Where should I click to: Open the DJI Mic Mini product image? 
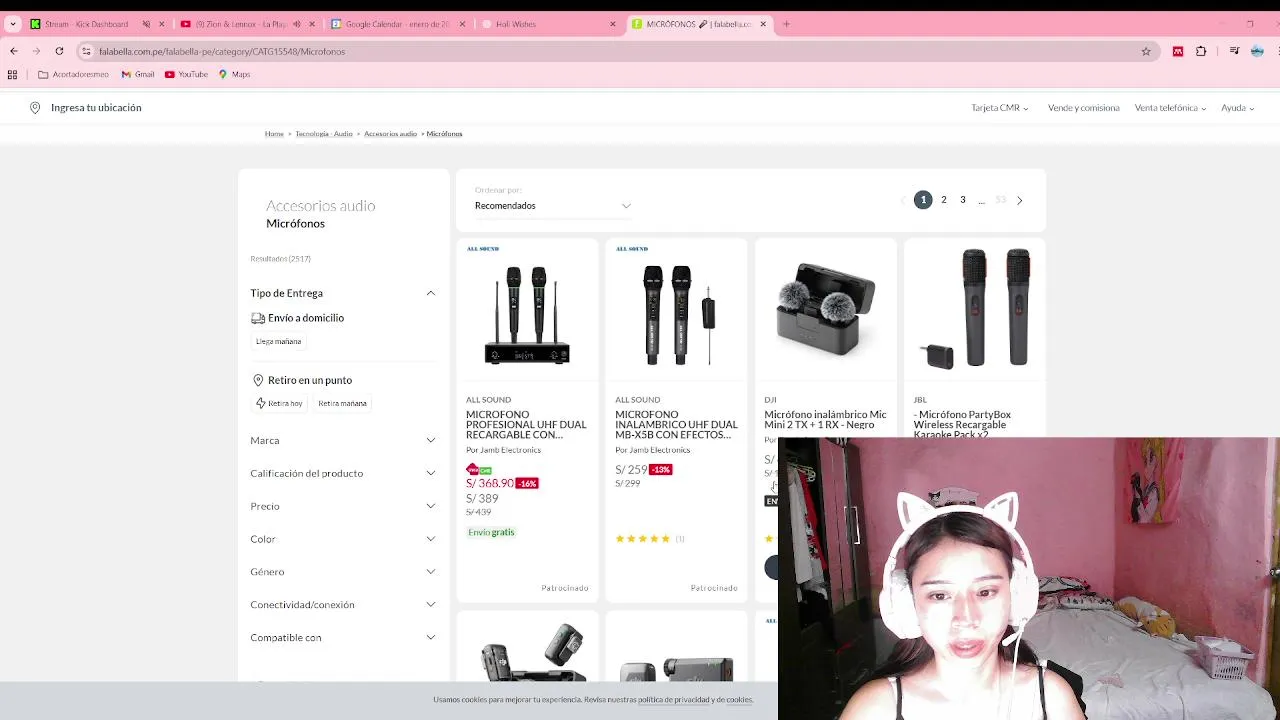tap(826, 310)
